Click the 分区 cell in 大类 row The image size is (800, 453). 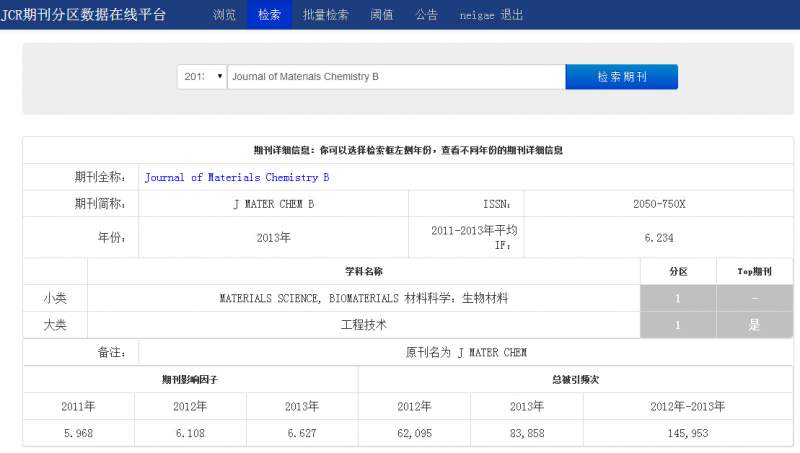tap(678, 325)
